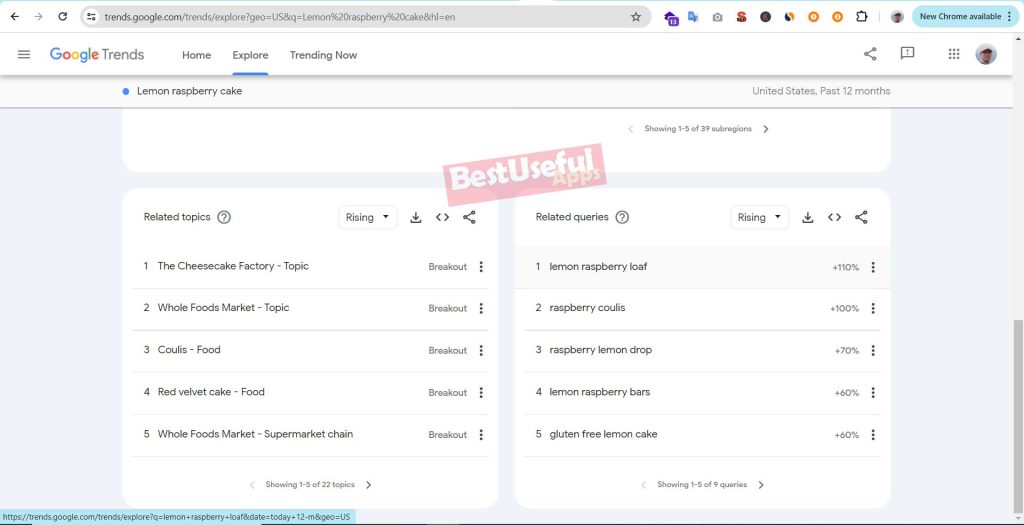Open Red velvet cake - Food topic
Viewport: 1024px width, 525px height.
click(x=211, y=392)
